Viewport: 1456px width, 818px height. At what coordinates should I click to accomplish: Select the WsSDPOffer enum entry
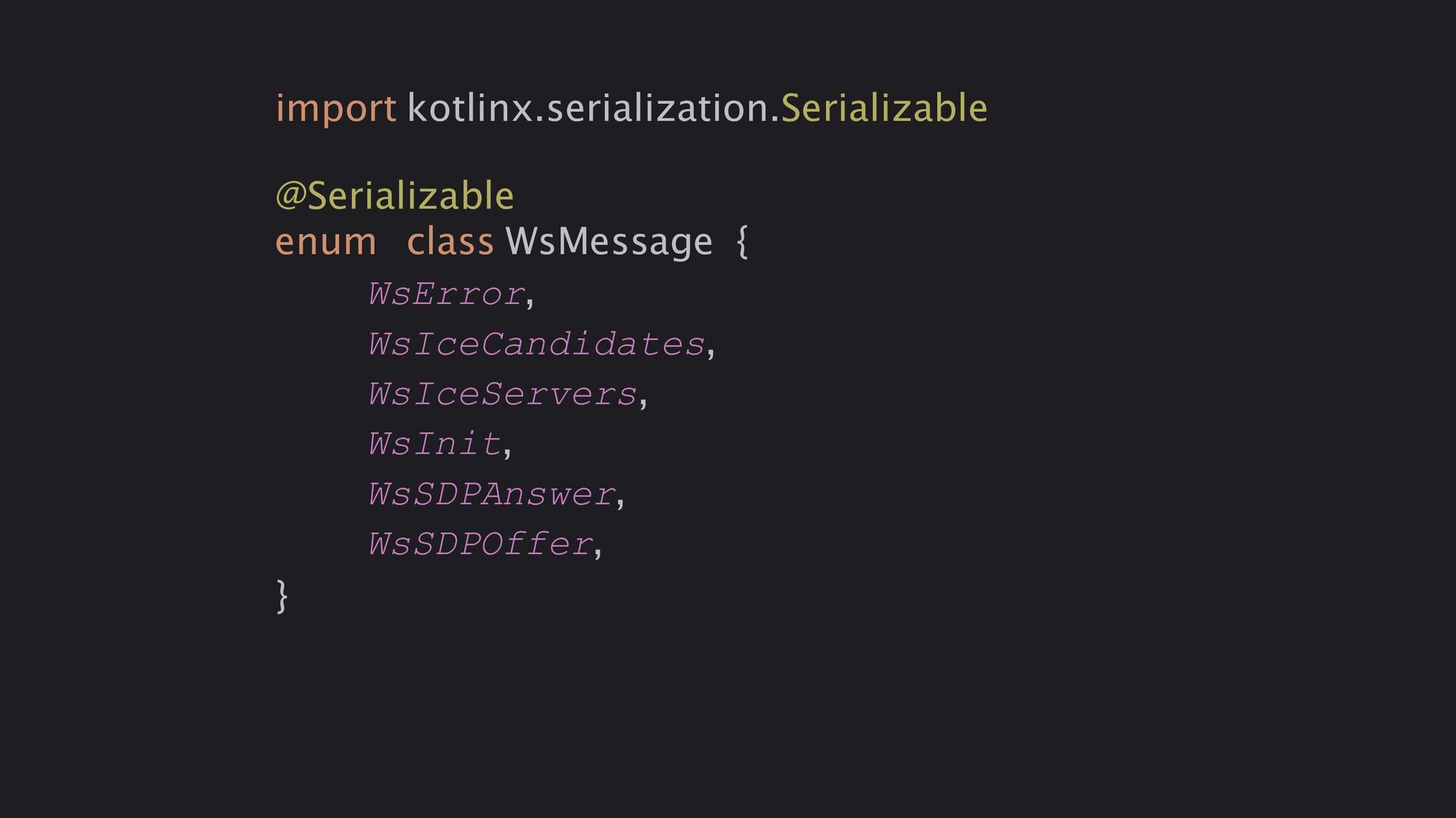[480, 544]
